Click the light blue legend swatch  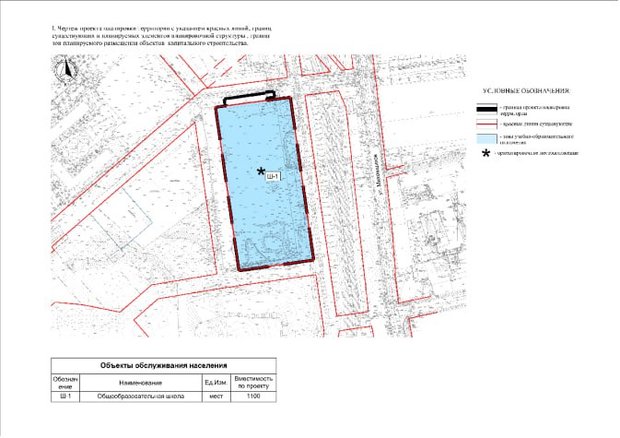coord(487,138)
